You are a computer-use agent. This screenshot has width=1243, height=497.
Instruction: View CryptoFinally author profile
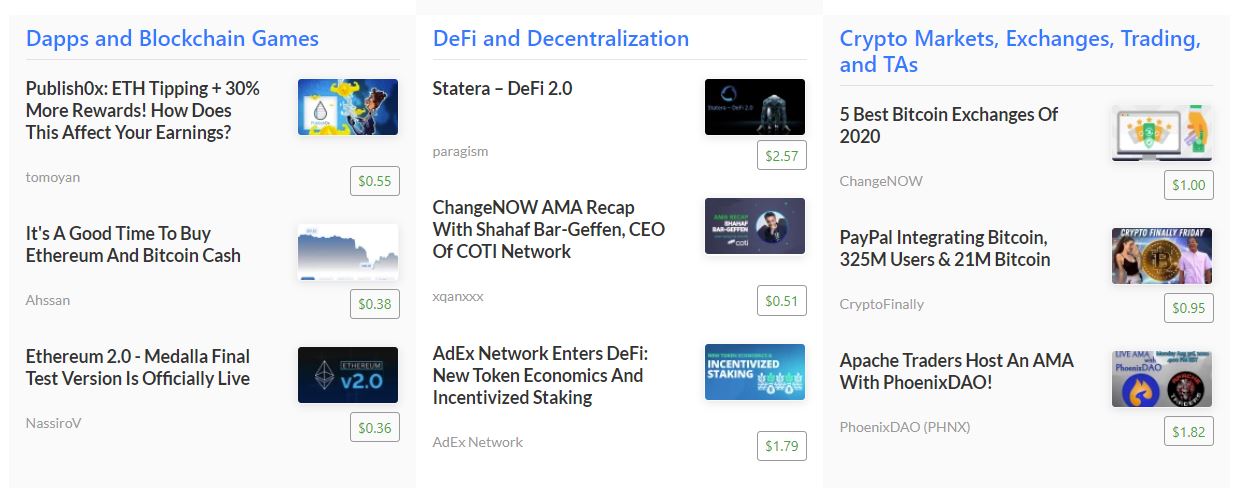tap(882, 304)
